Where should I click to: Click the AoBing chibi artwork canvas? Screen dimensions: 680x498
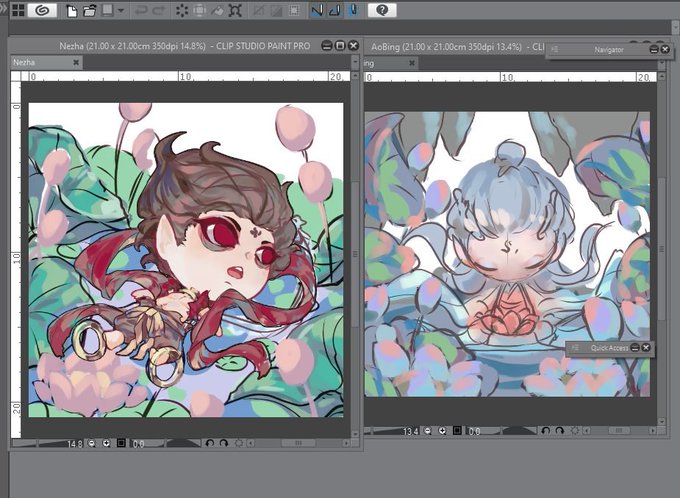pyautogui.click(x=507, y=254)
